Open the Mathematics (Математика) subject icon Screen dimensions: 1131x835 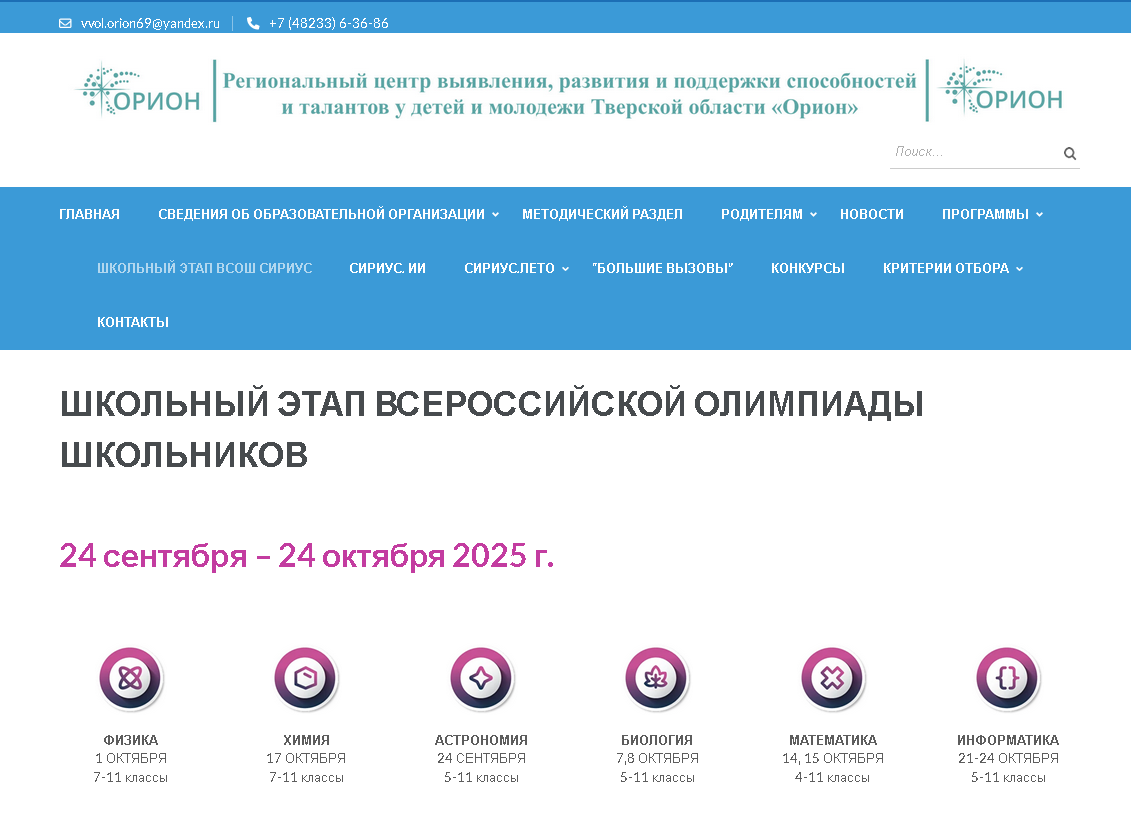pos(832,680)
